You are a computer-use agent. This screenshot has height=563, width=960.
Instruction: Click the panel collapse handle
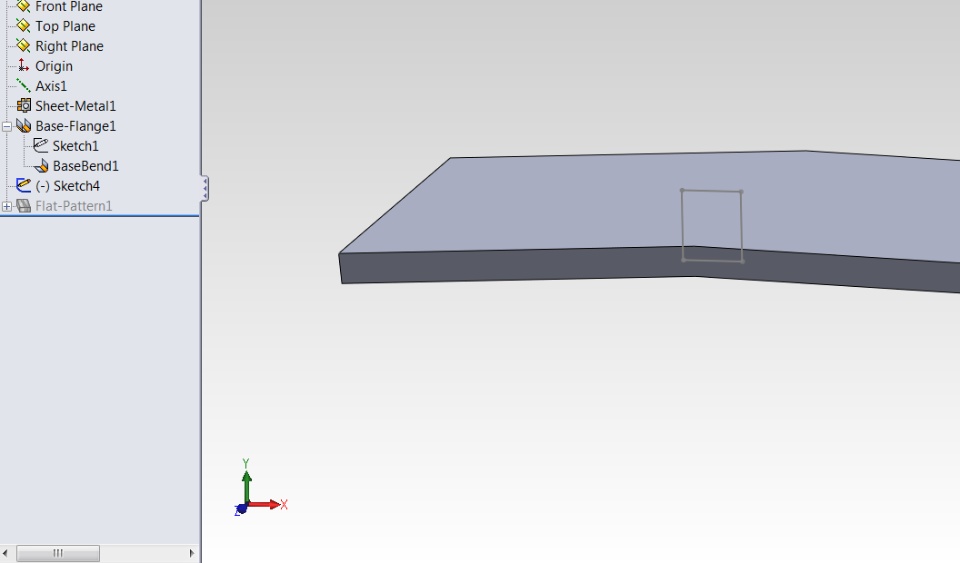coord(205,188)
